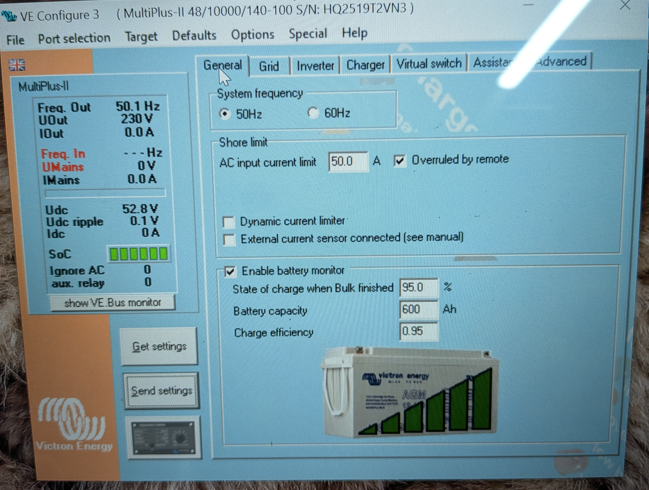The width and height of the screenshot is (649, 490).
Task: Toggle the Overruled by remote checkbox
Action: pyautogui.click(x=399, y=161)
